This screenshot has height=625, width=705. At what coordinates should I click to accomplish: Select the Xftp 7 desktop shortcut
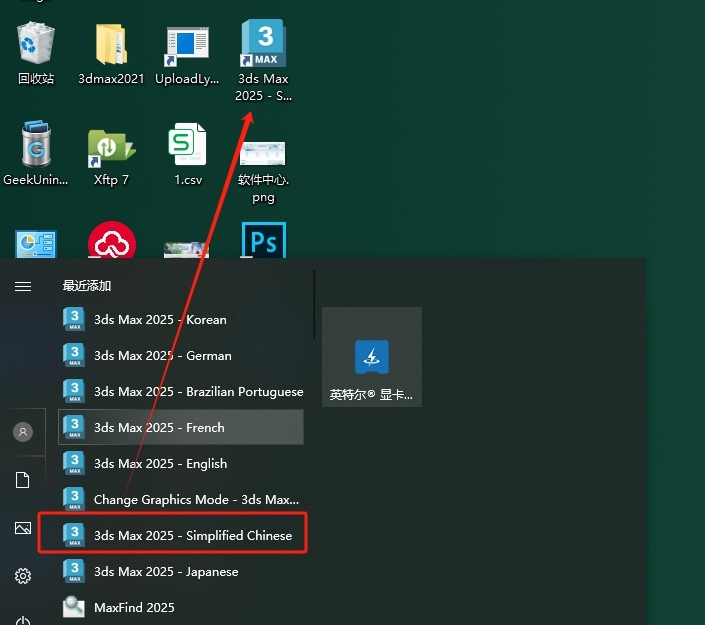pos(111,156)
